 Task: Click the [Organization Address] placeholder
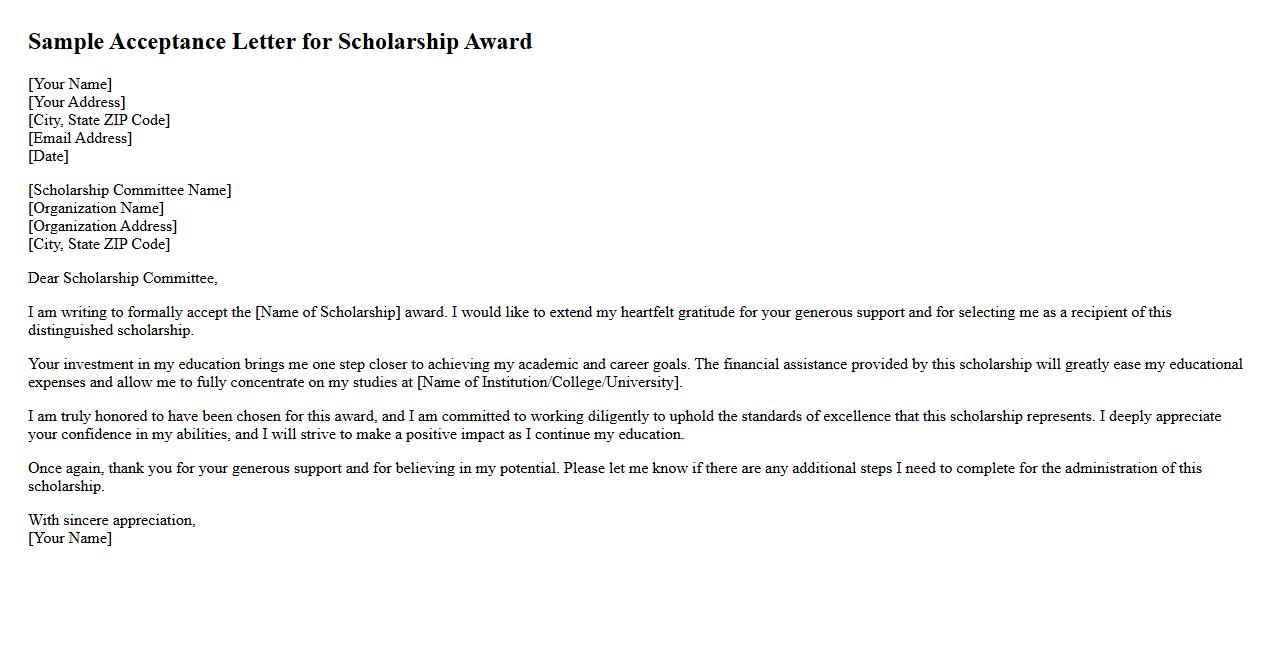click(103, 226)
